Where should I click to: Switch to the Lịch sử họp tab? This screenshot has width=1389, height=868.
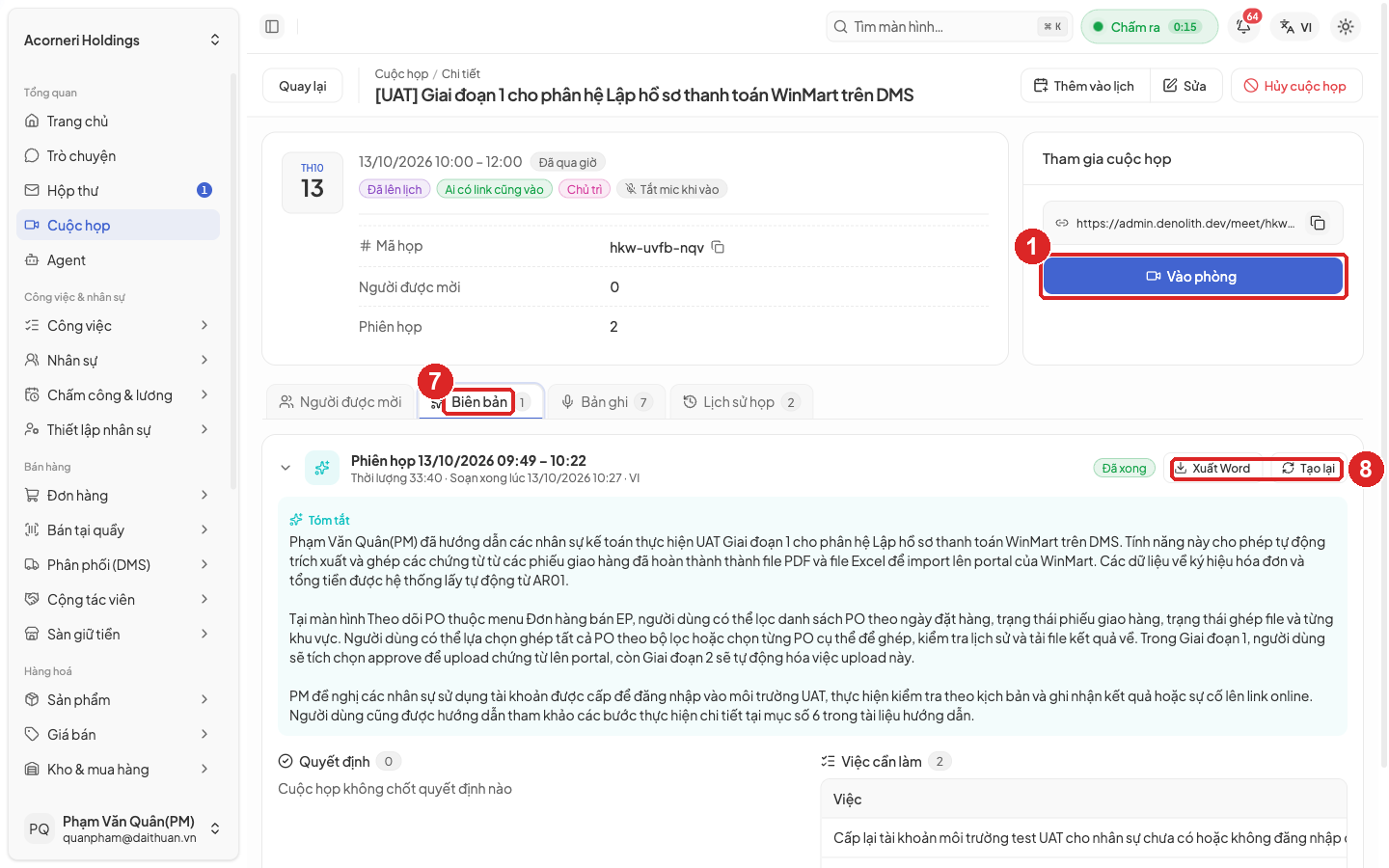pos(741,402)
